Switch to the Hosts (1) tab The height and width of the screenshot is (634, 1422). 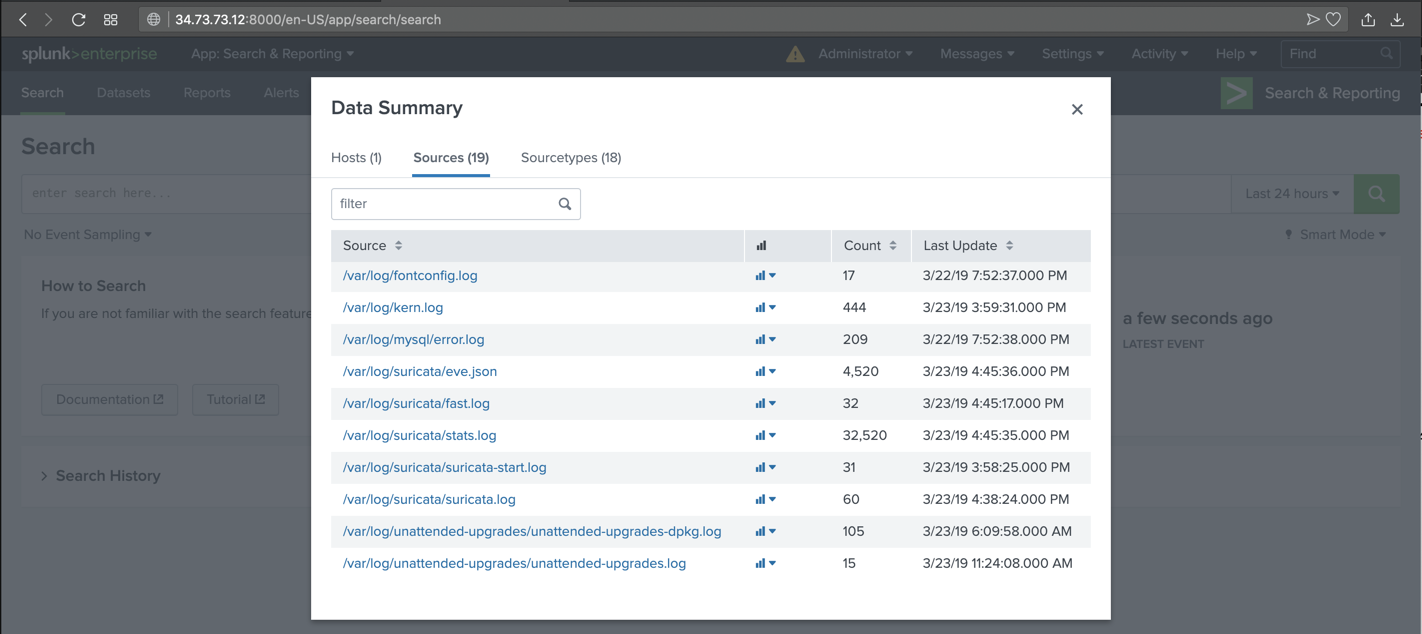[356, 158]
